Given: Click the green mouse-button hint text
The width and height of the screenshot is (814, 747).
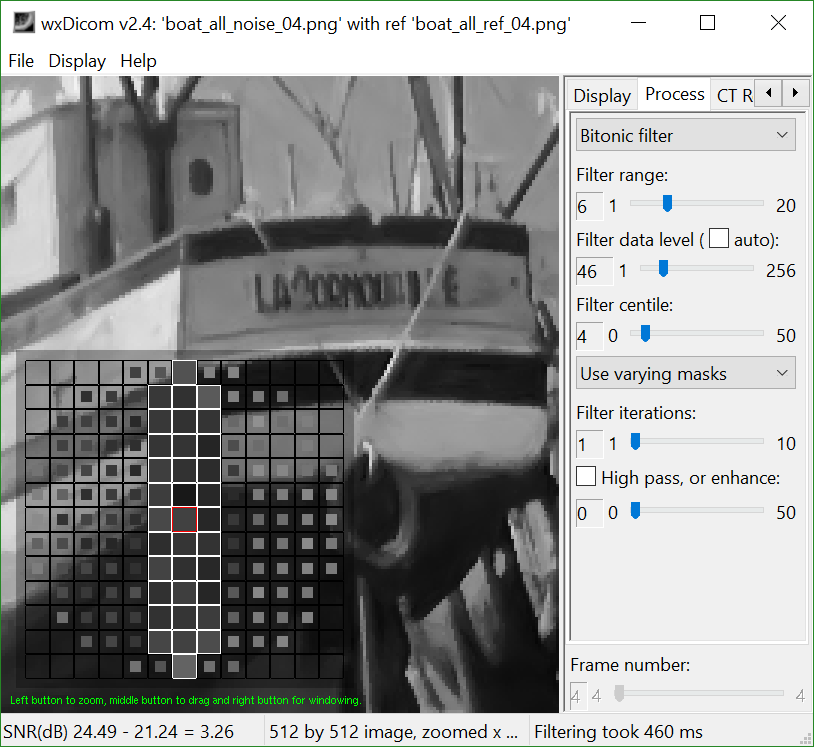Looking at the screenshot, I should click(x=185, y=700).
